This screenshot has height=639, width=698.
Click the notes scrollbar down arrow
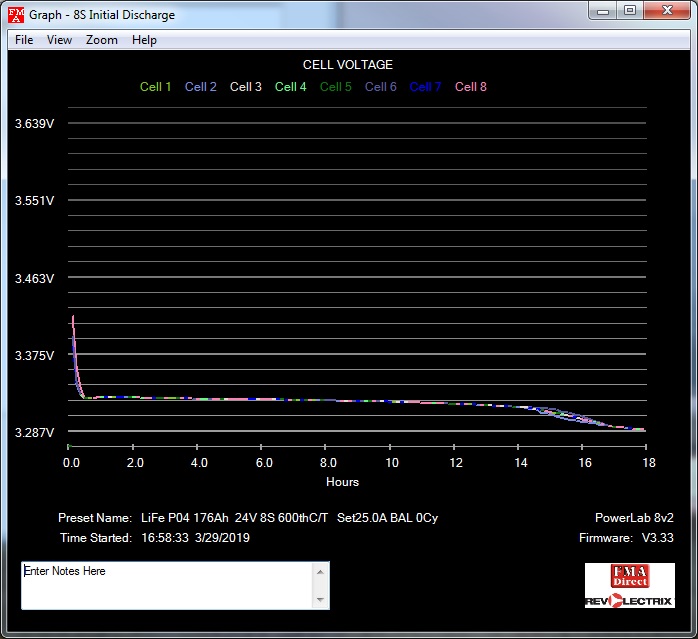(321, 600)
